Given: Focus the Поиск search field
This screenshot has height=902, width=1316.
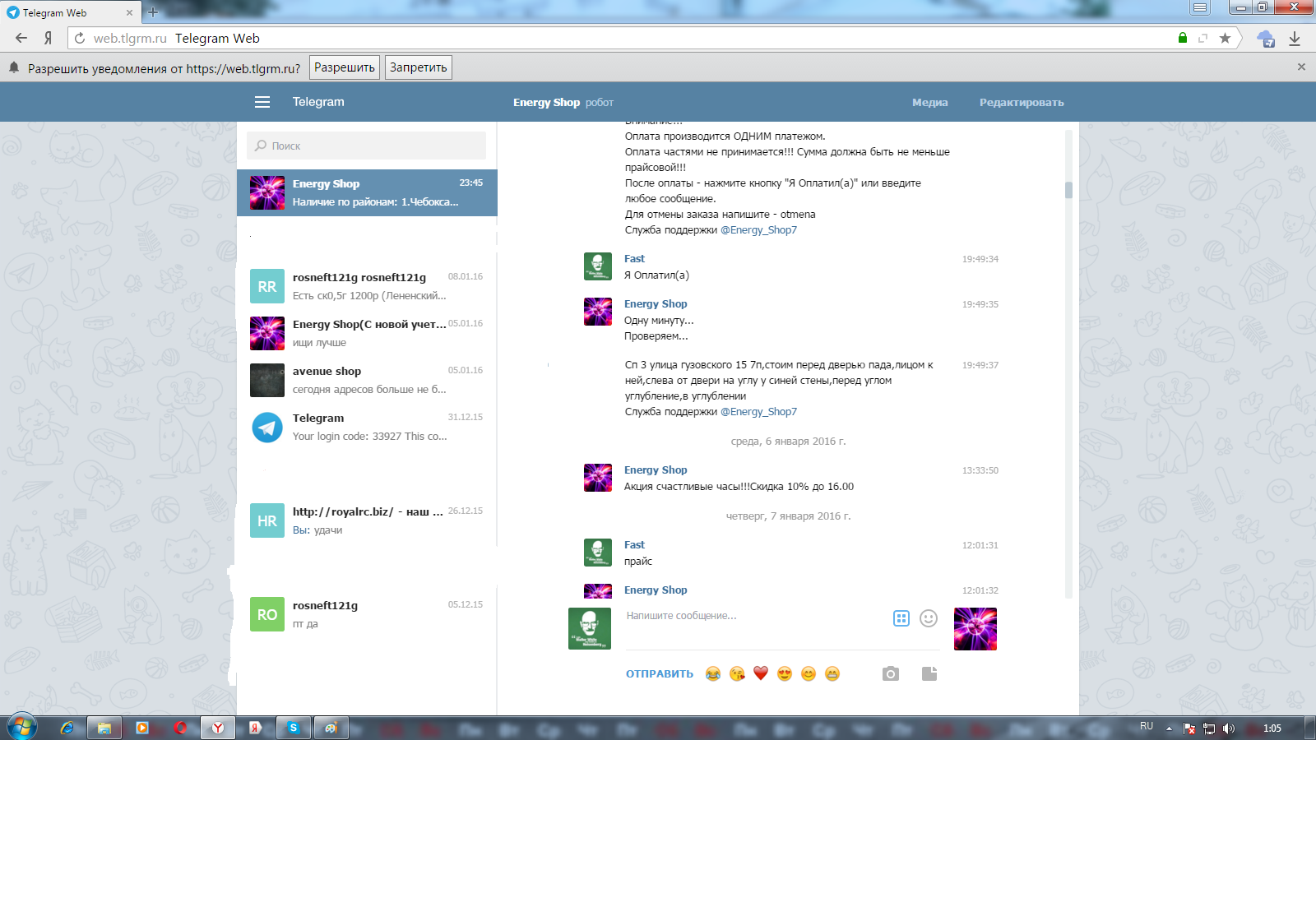Looking at the screenshot, I should [x=366, y=146].
